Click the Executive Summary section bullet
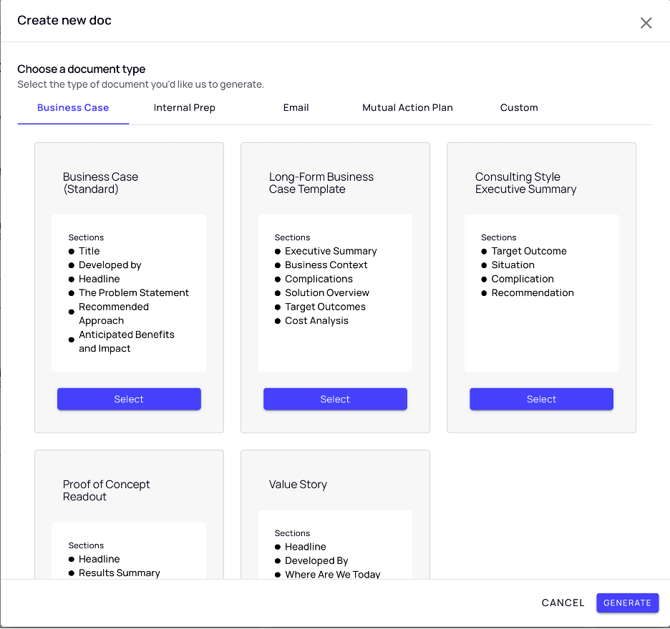Screen dimensions: 670x629 (331, 251)
